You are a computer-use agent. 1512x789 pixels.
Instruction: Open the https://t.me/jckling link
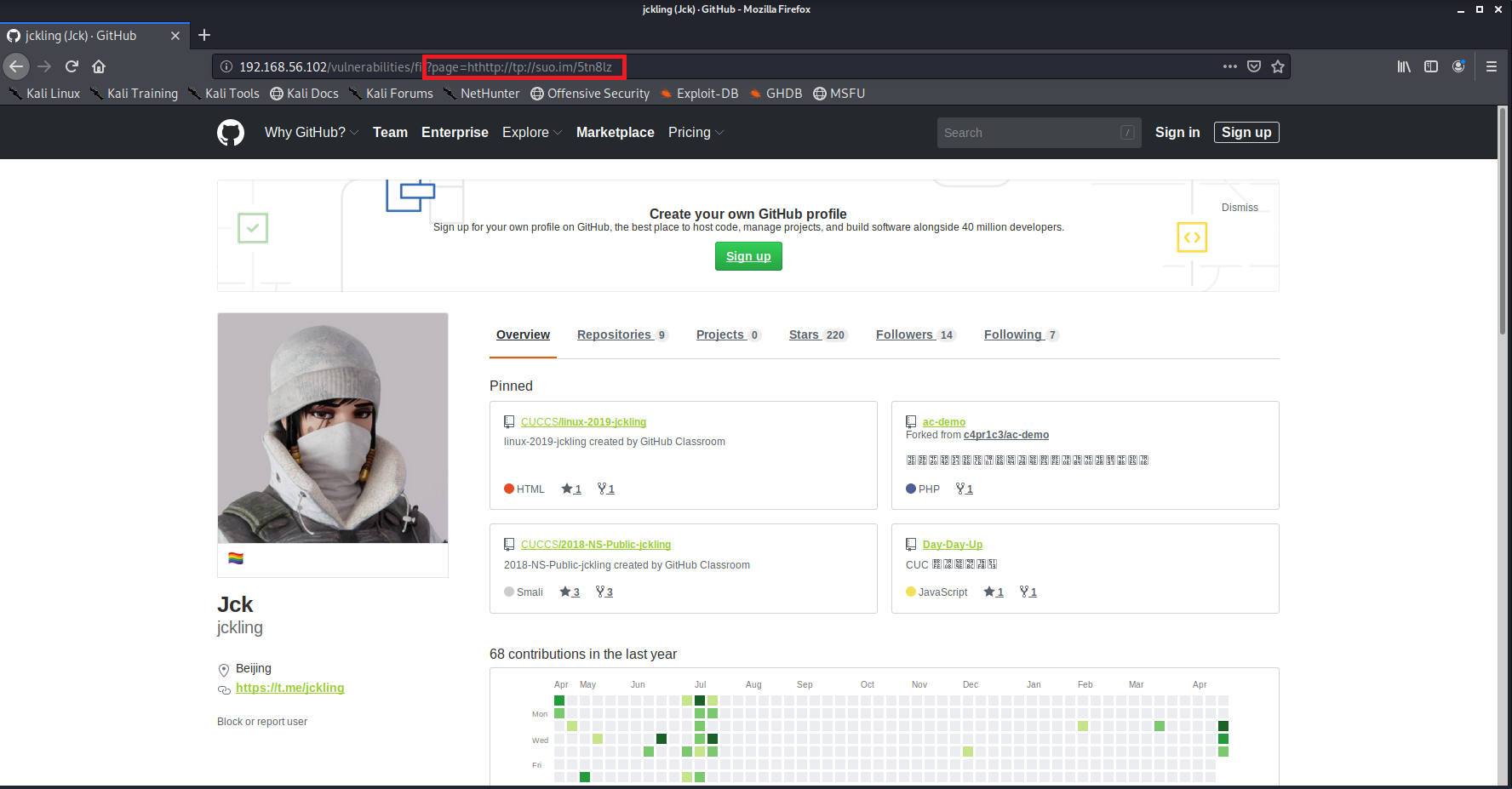click(x=289, y=688)
